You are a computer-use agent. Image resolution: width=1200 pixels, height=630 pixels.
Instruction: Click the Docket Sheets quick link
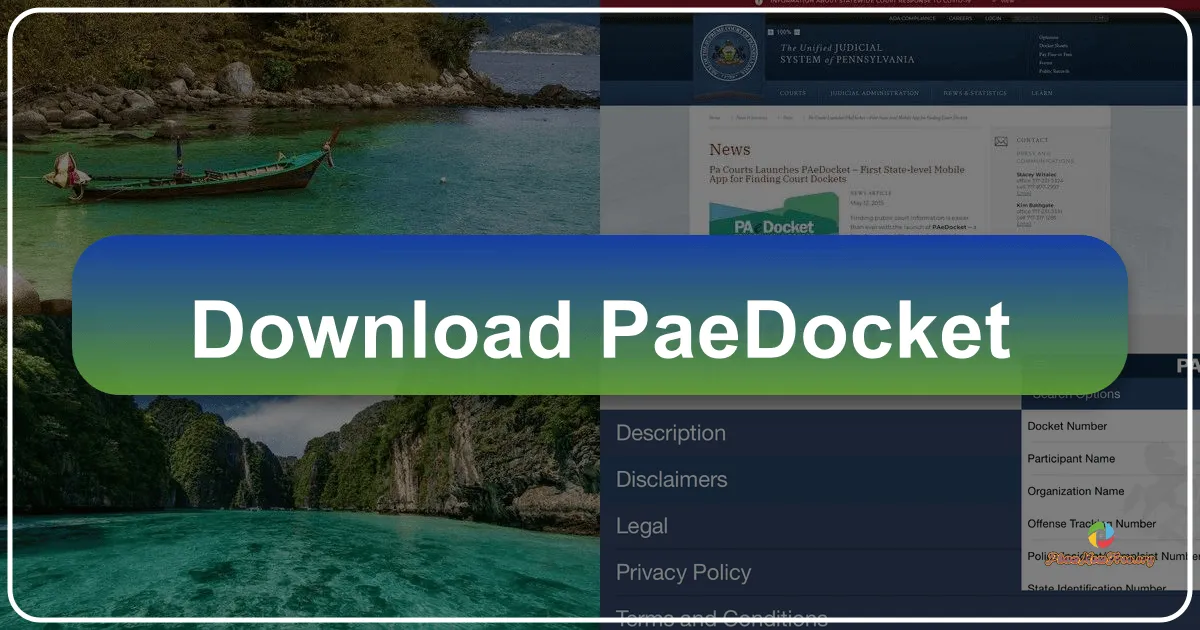pos(1052,45)
